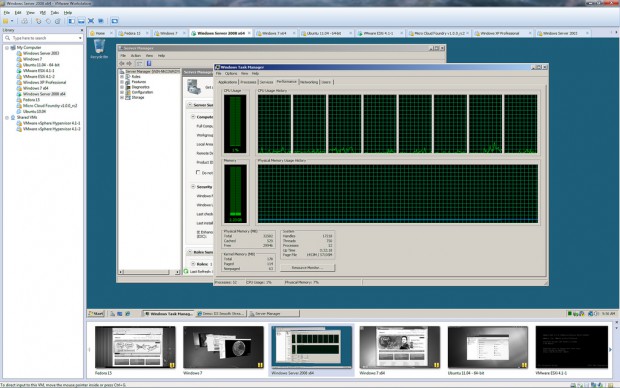This screenshot has height=388, width=620.
Task: Open the Options menu in Task Manager
Action: (231, 74)
